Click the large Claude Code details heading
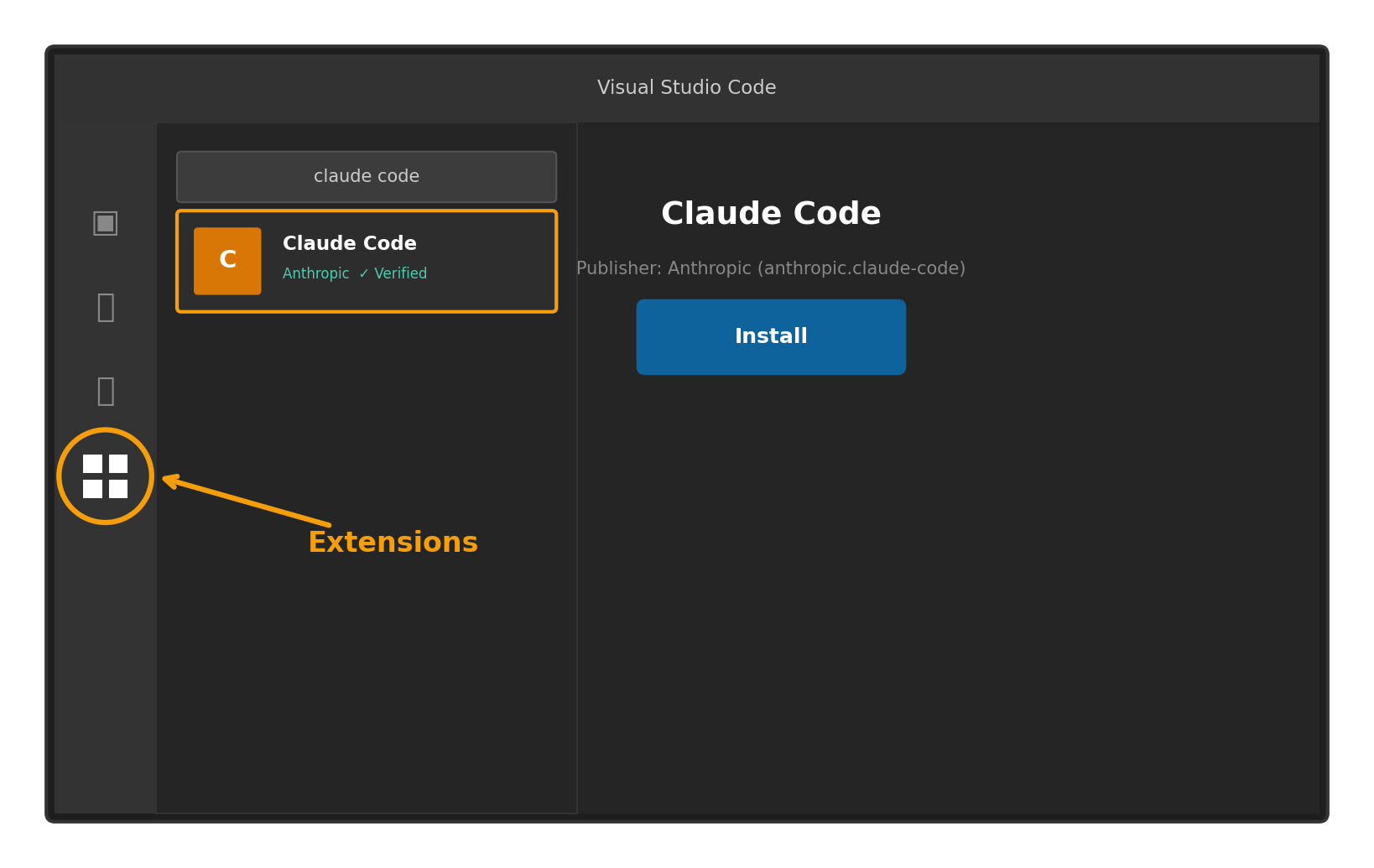1374x868 pixels. click(771, 214)
